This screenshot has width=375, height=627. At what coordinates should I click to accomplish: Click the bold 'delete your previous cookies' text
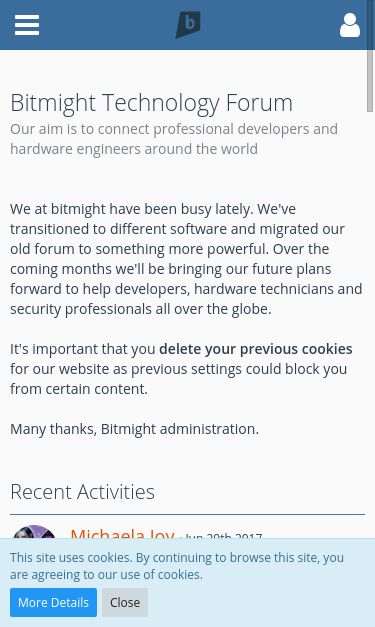256,349
